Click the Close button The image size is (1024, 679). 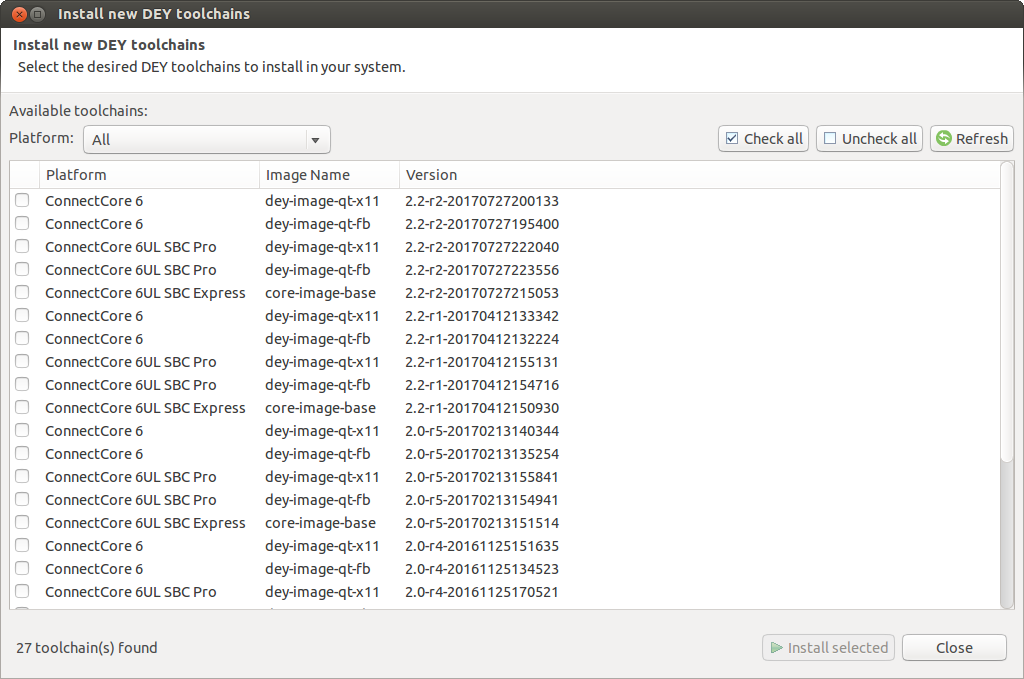(953, 648)
